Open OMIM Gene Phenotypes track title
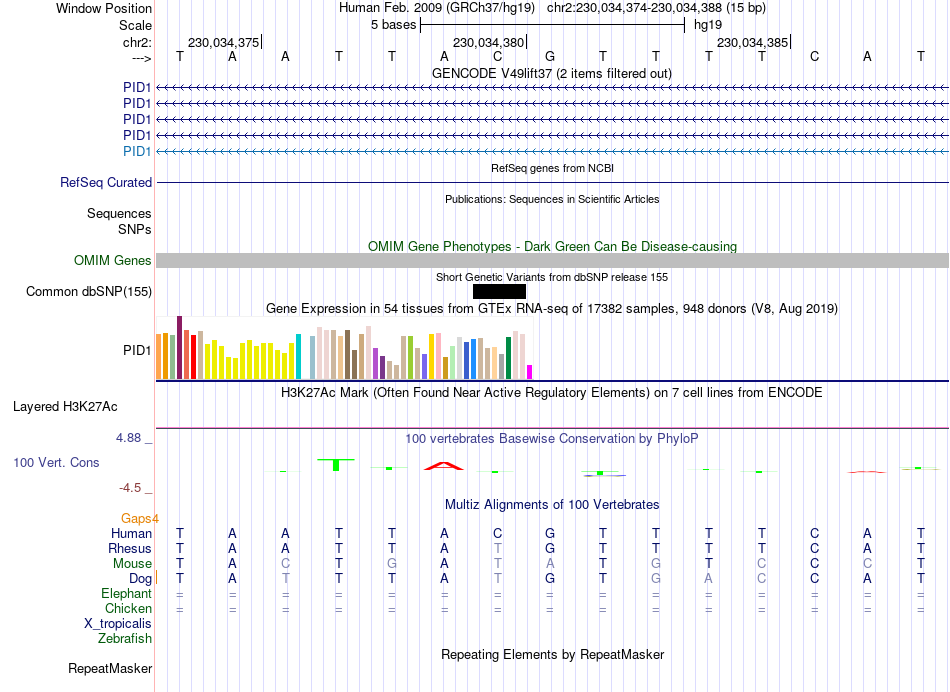The width and height of the screenshot is (950, 692). click(x=552, y=247)
